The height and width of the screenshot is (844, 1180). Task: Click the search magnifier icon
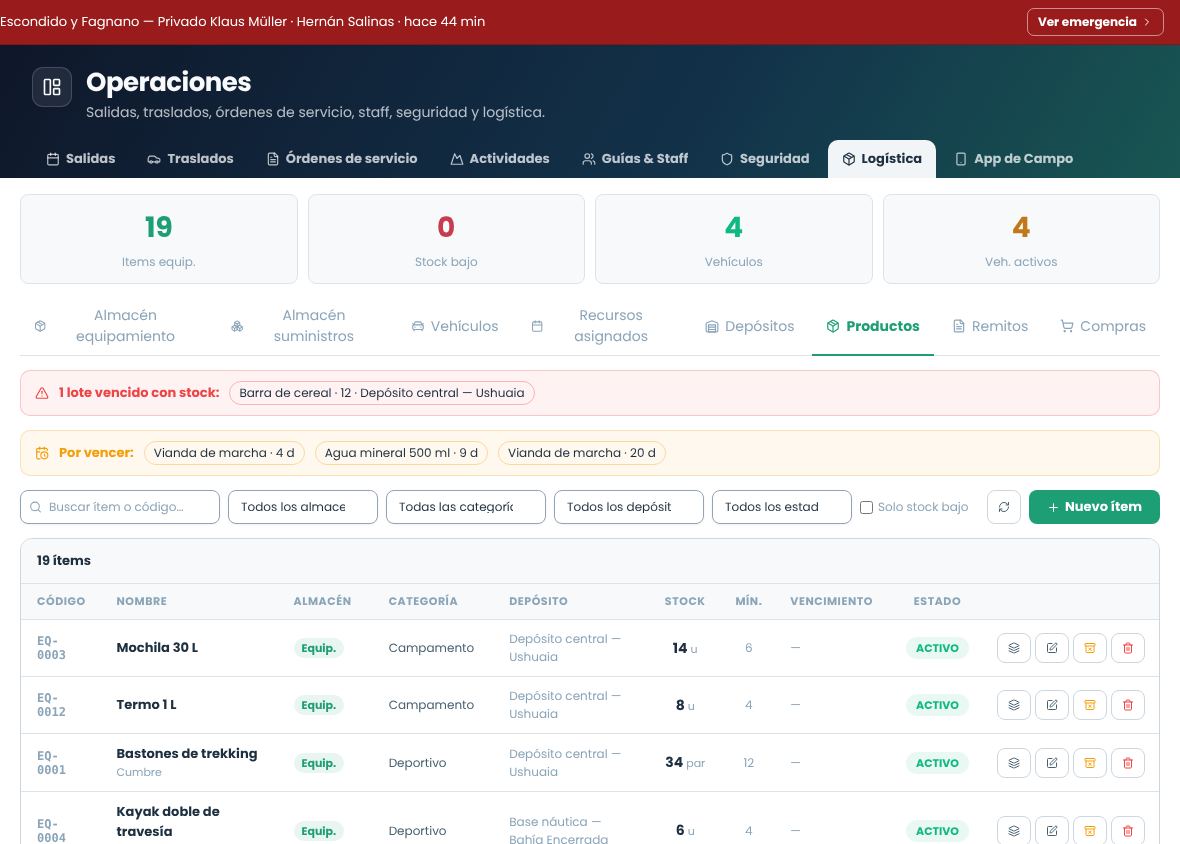pyautogui.click(x=35, y=507)
